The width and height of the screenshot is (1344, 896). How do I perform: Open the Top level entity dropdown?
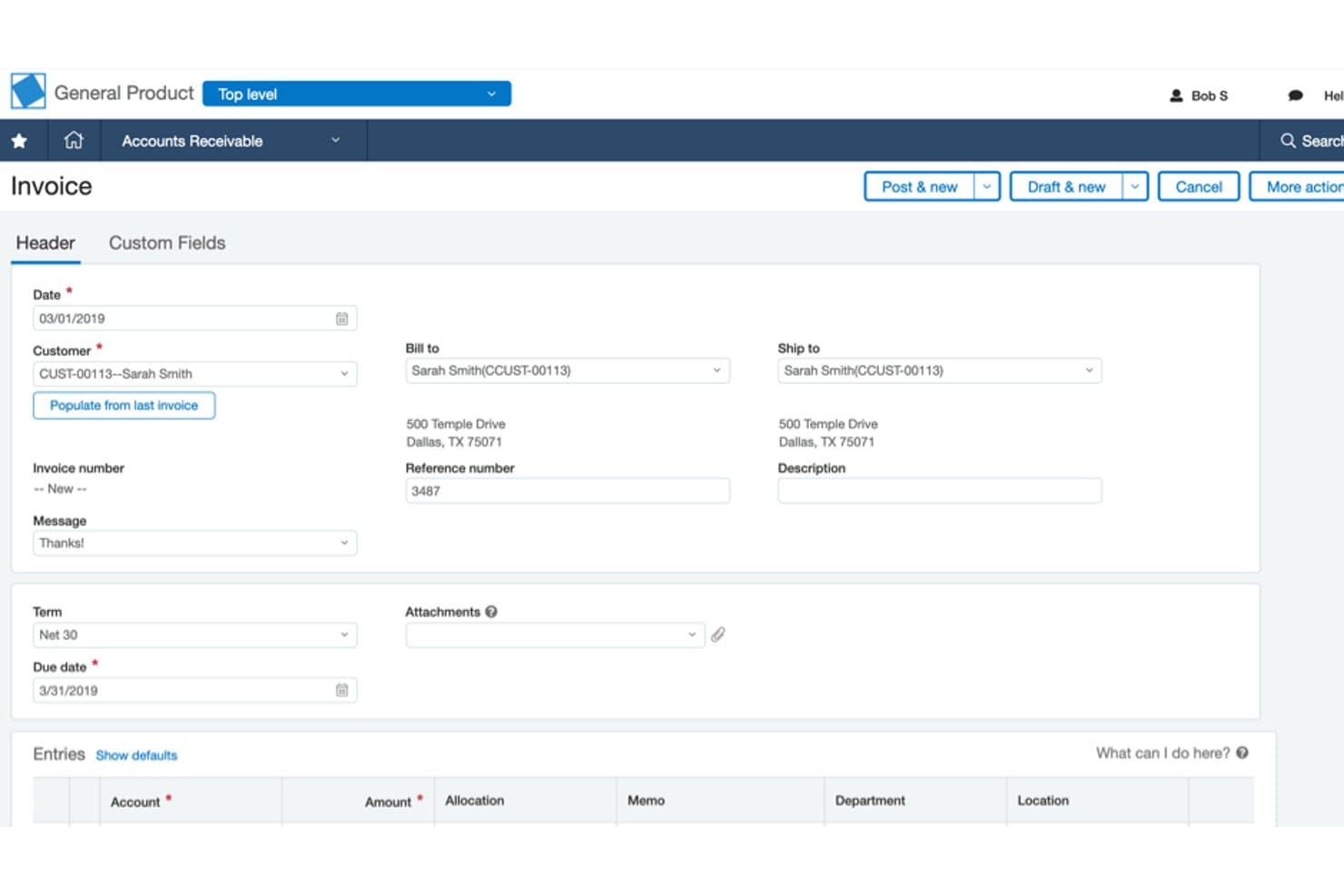[x=357, y=94]
